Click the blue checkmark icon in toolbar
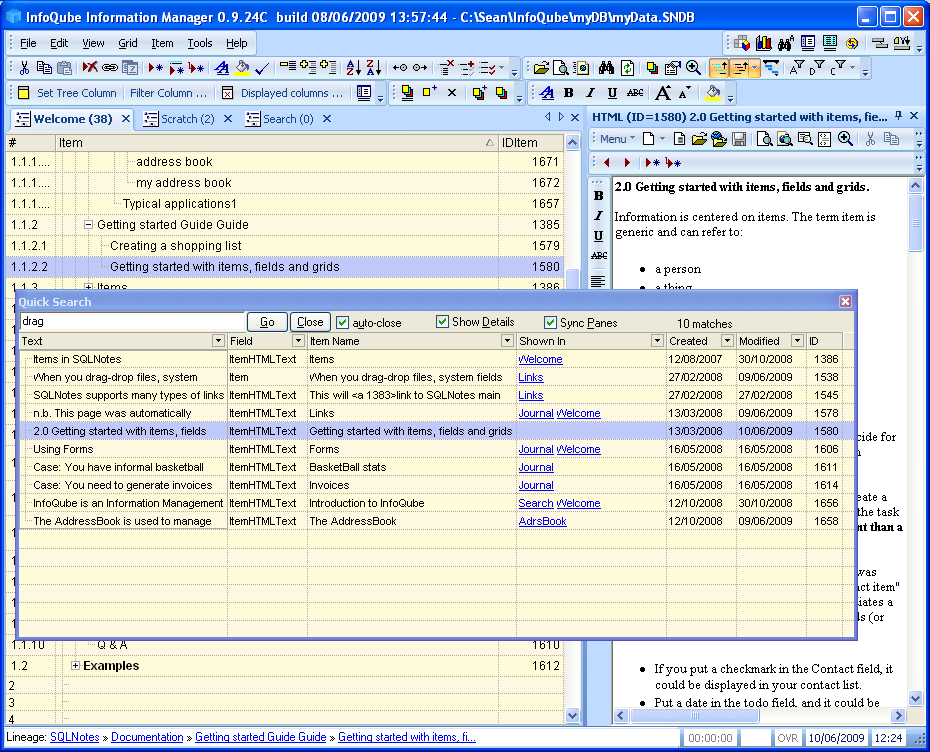This screenshot has width=930, height=752. coord(262,69)
